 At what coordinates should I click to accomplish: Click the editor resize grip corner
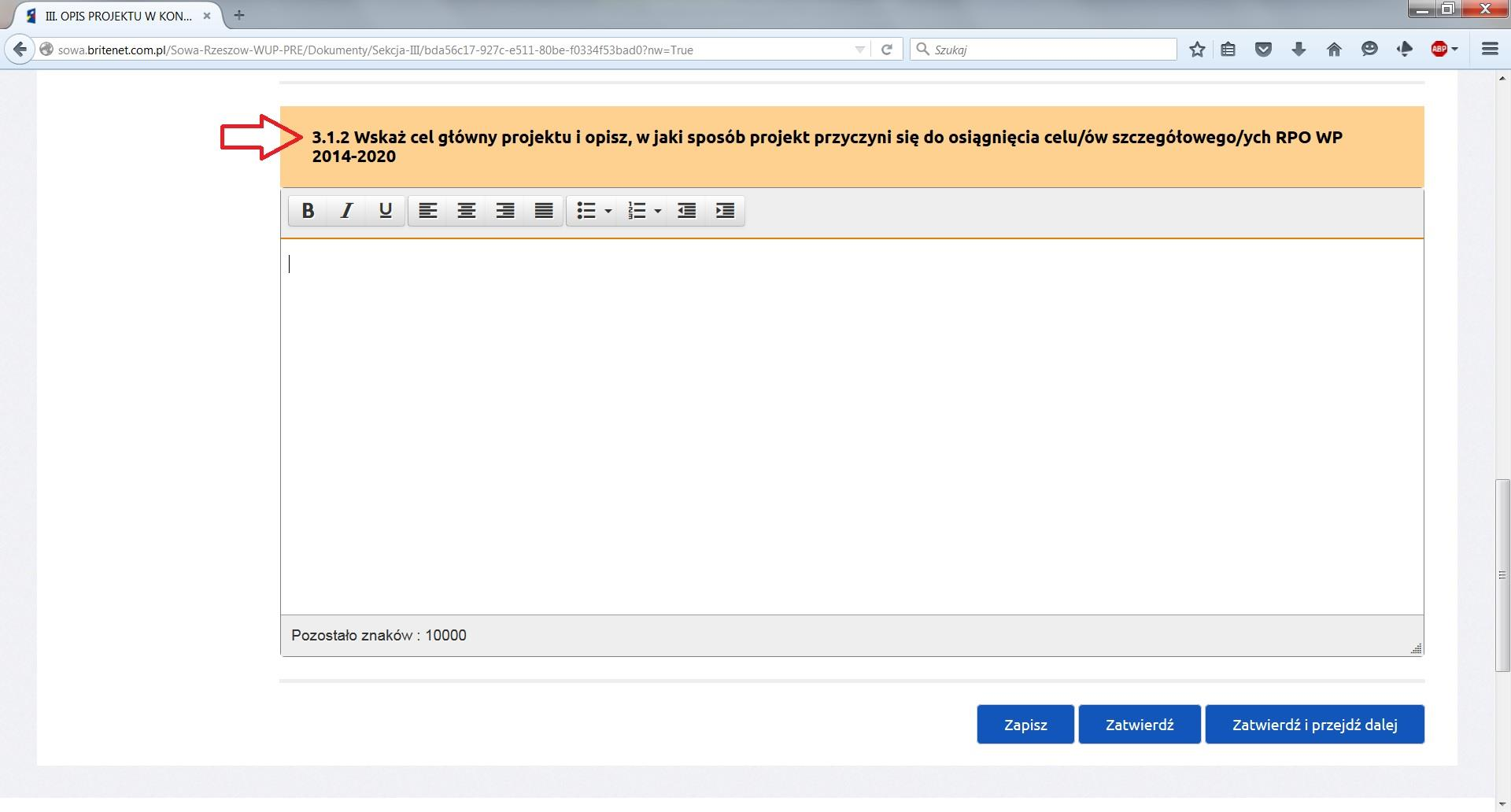click(1417, 648)
